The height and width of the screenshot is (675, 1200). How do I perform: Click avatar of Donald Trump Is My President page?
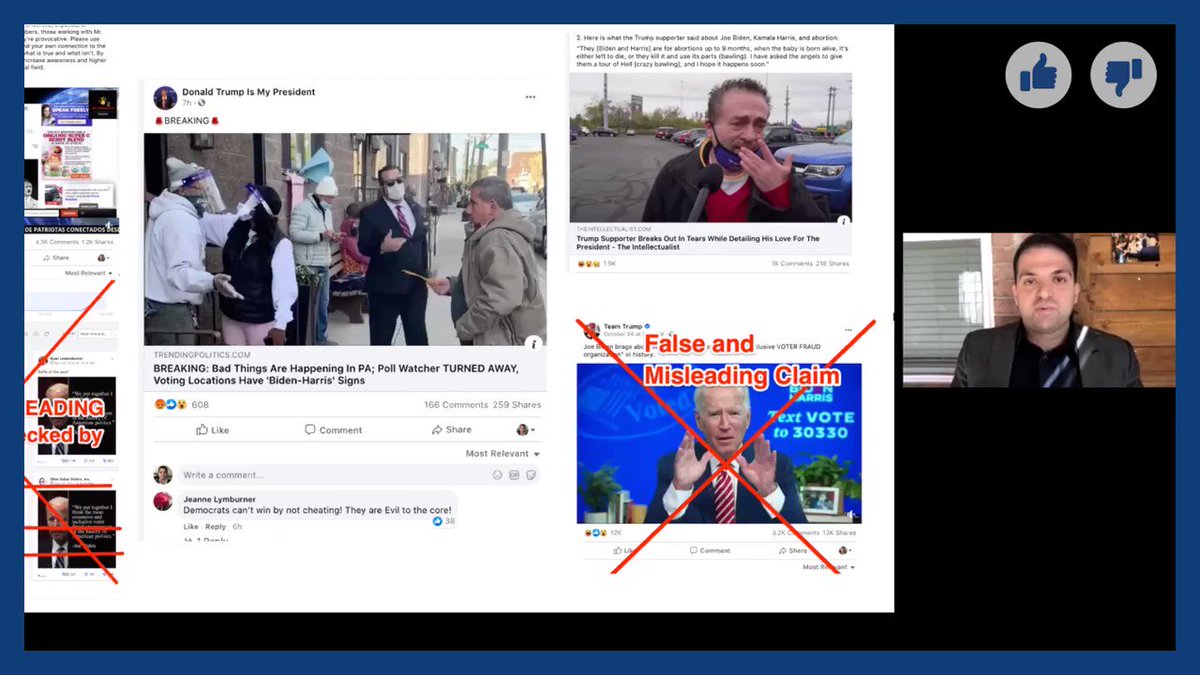tap(165, 97)
